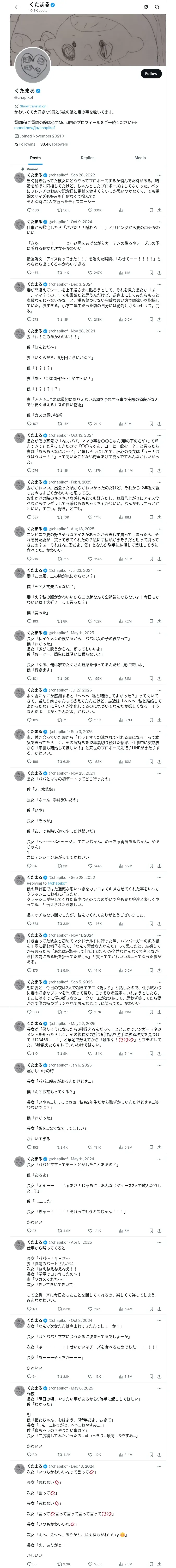Open search from the header magnifier icon

pos(157,7)
